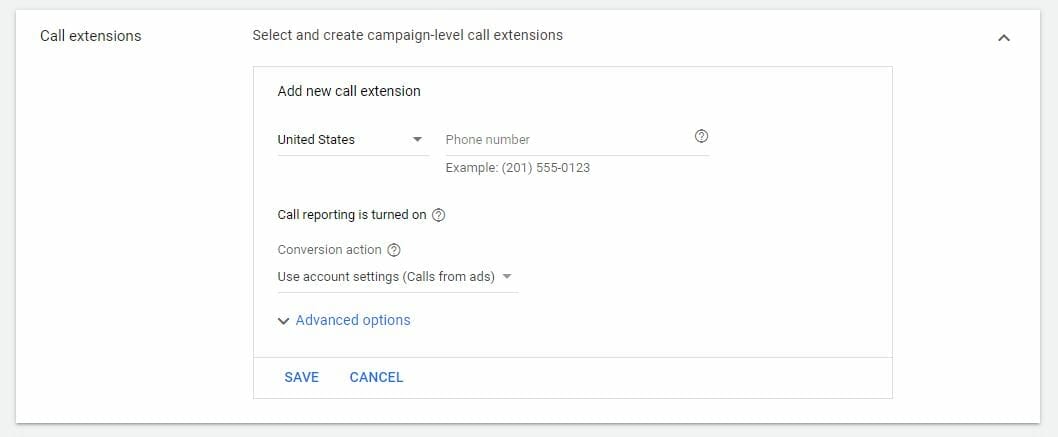Screen dimensions: 1058x437
Task: Save the new call extension
Action: [301, 377]
